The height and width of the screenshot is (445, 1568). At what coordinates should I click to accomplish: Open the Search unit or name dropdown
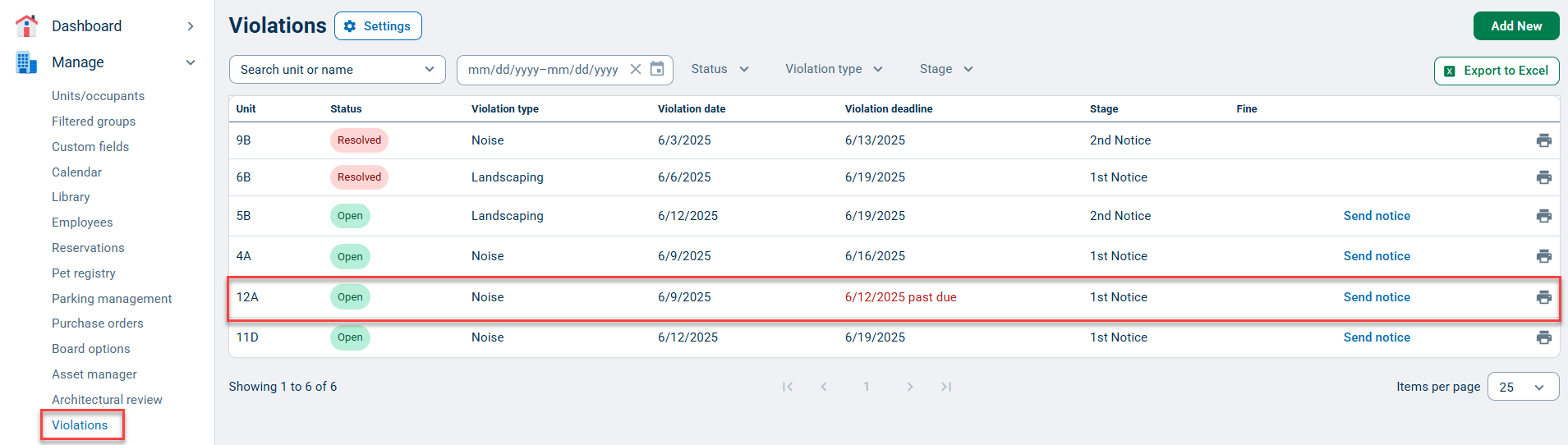pos(338,70)
